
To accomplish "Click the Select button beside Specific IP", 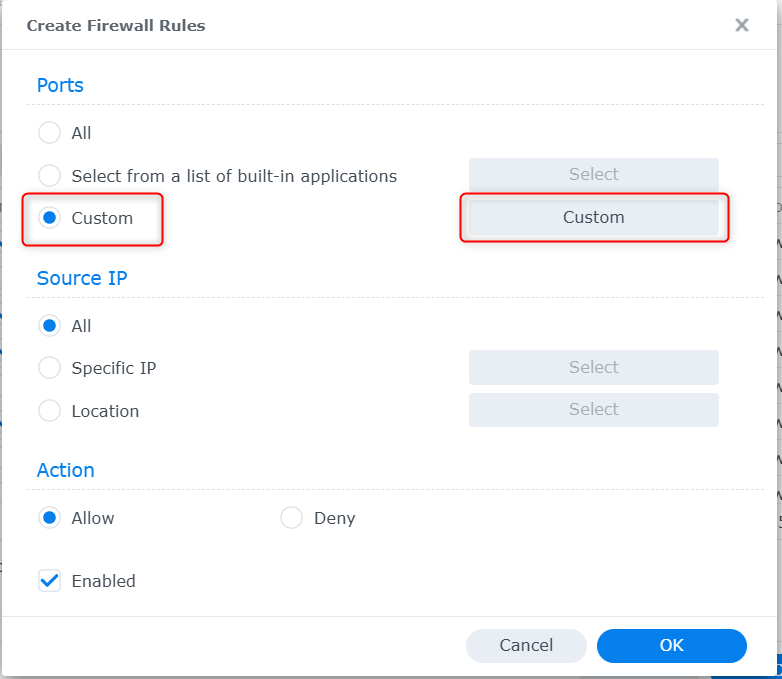I will [593, 367].
